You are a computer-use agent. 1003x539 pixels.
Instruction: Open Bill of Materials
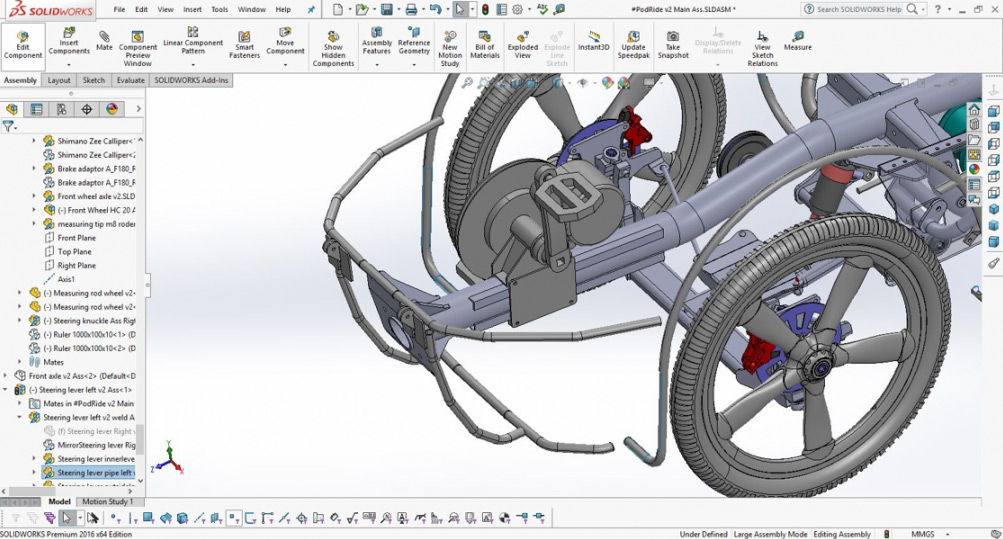coord(485,45)
